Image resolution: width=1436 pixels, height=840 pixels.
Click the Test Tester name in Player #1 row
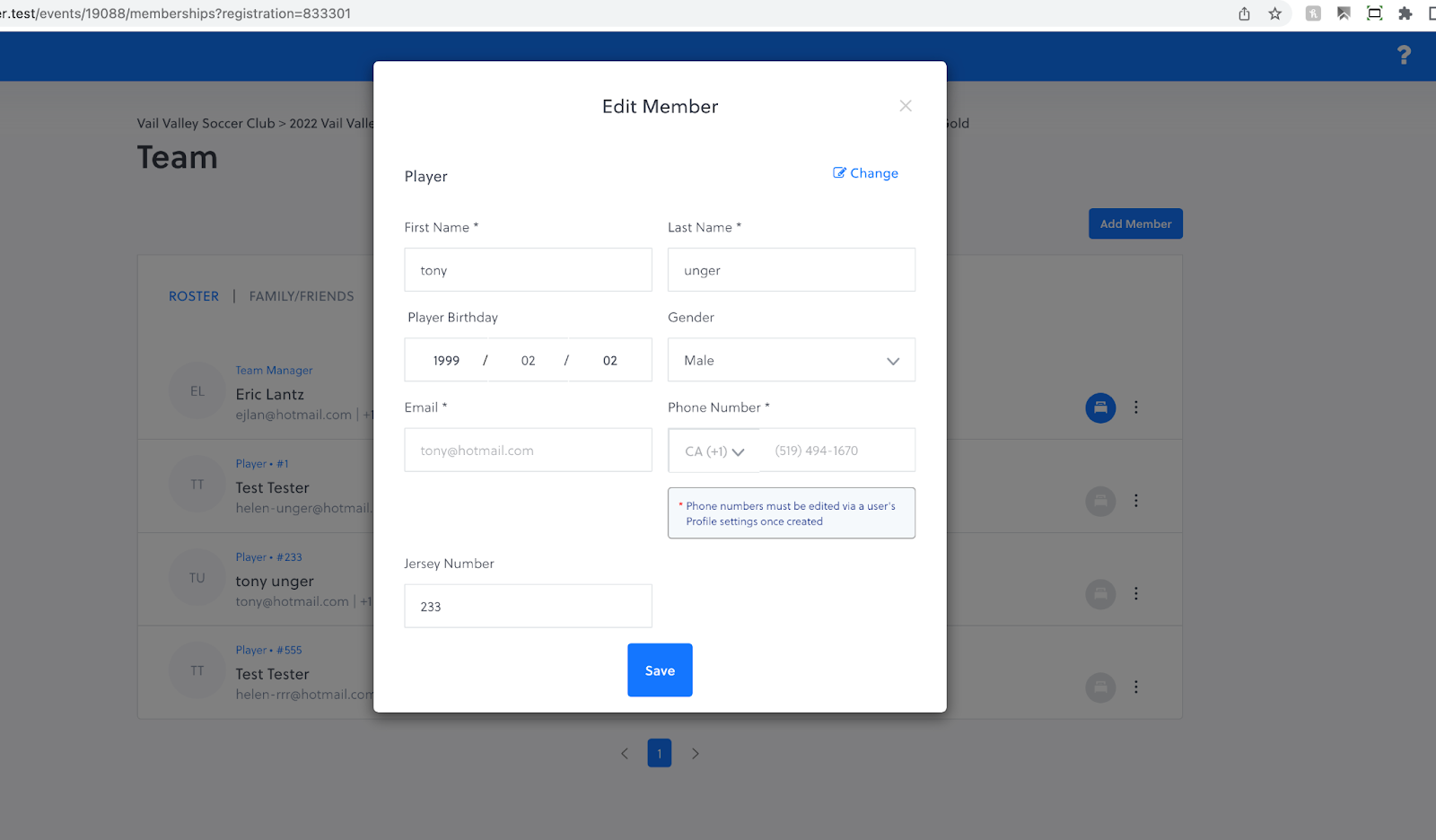tap(273, 487)
